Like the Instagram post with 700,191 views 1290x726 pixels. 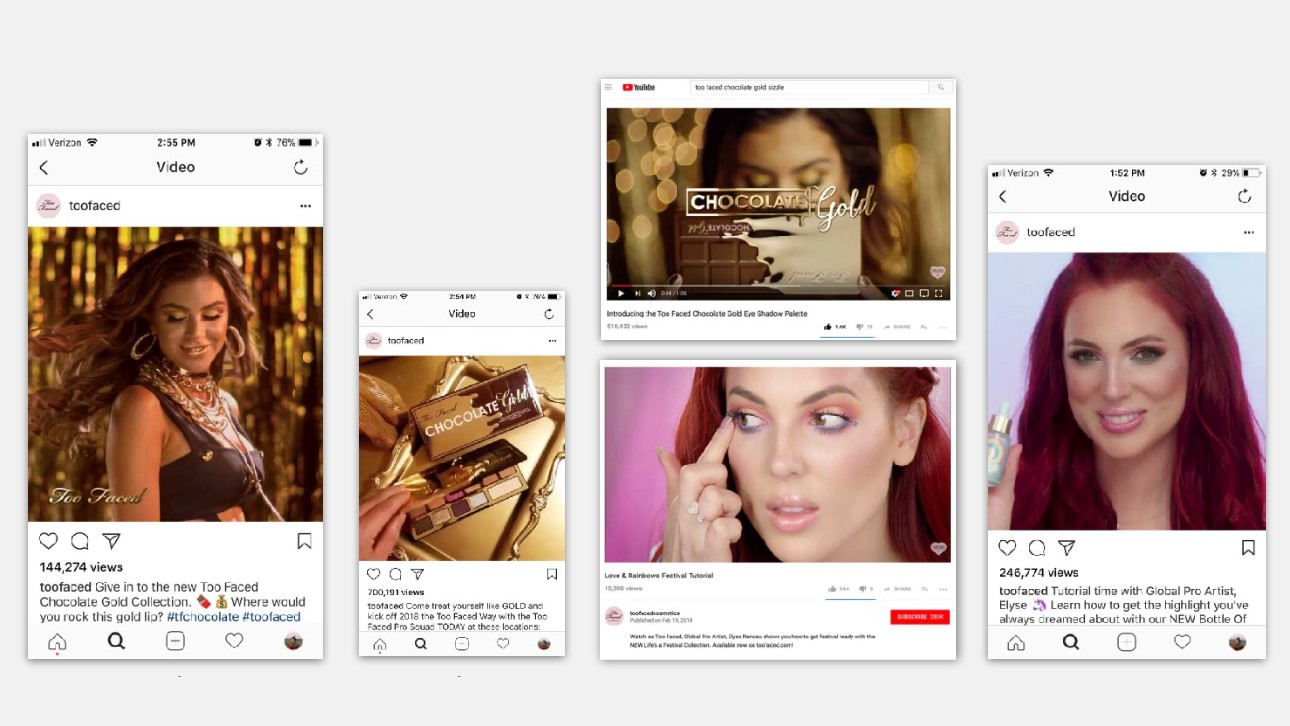tap(373, 574)
